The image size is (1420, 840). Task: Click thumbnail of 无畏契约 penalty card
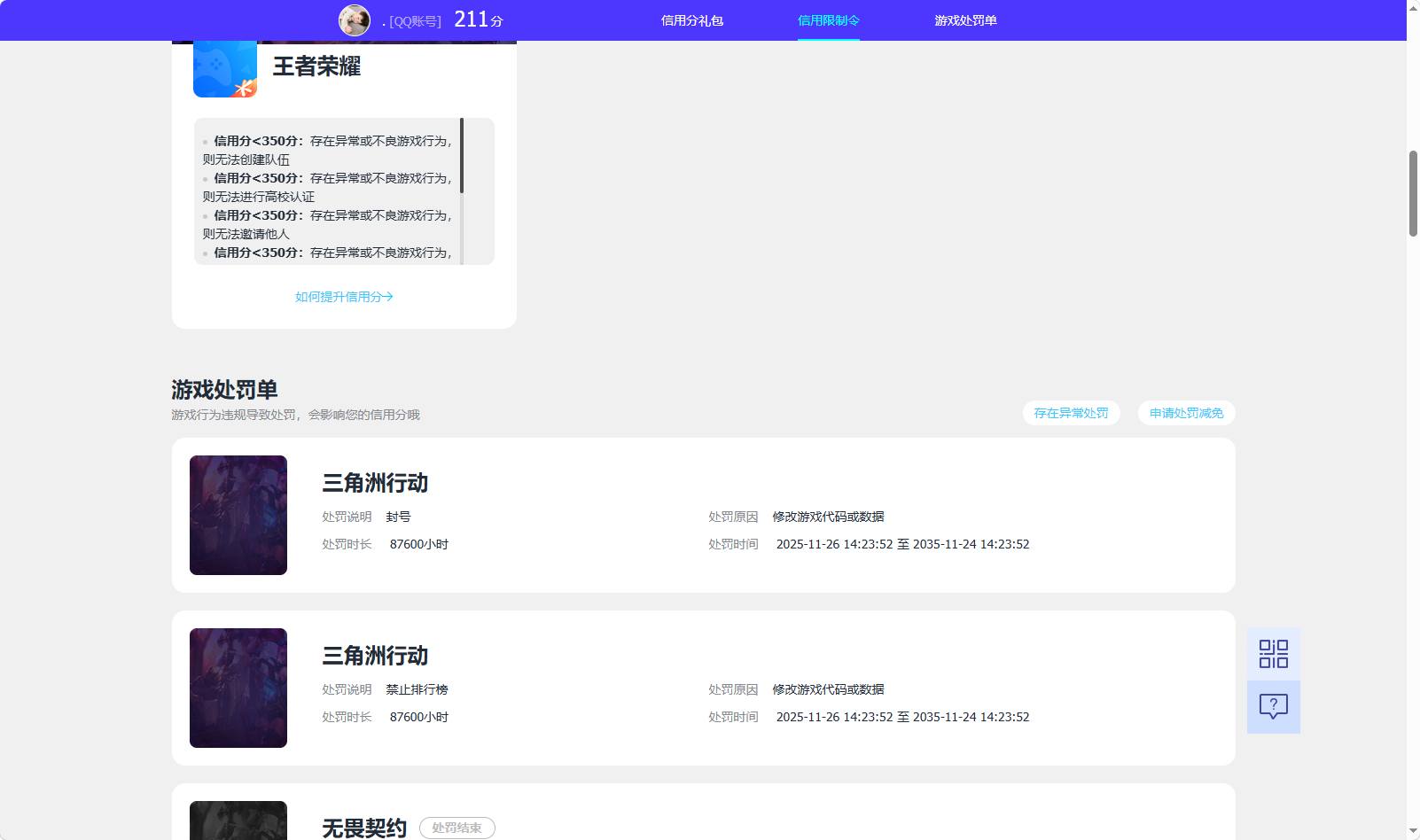pos(238,821)
